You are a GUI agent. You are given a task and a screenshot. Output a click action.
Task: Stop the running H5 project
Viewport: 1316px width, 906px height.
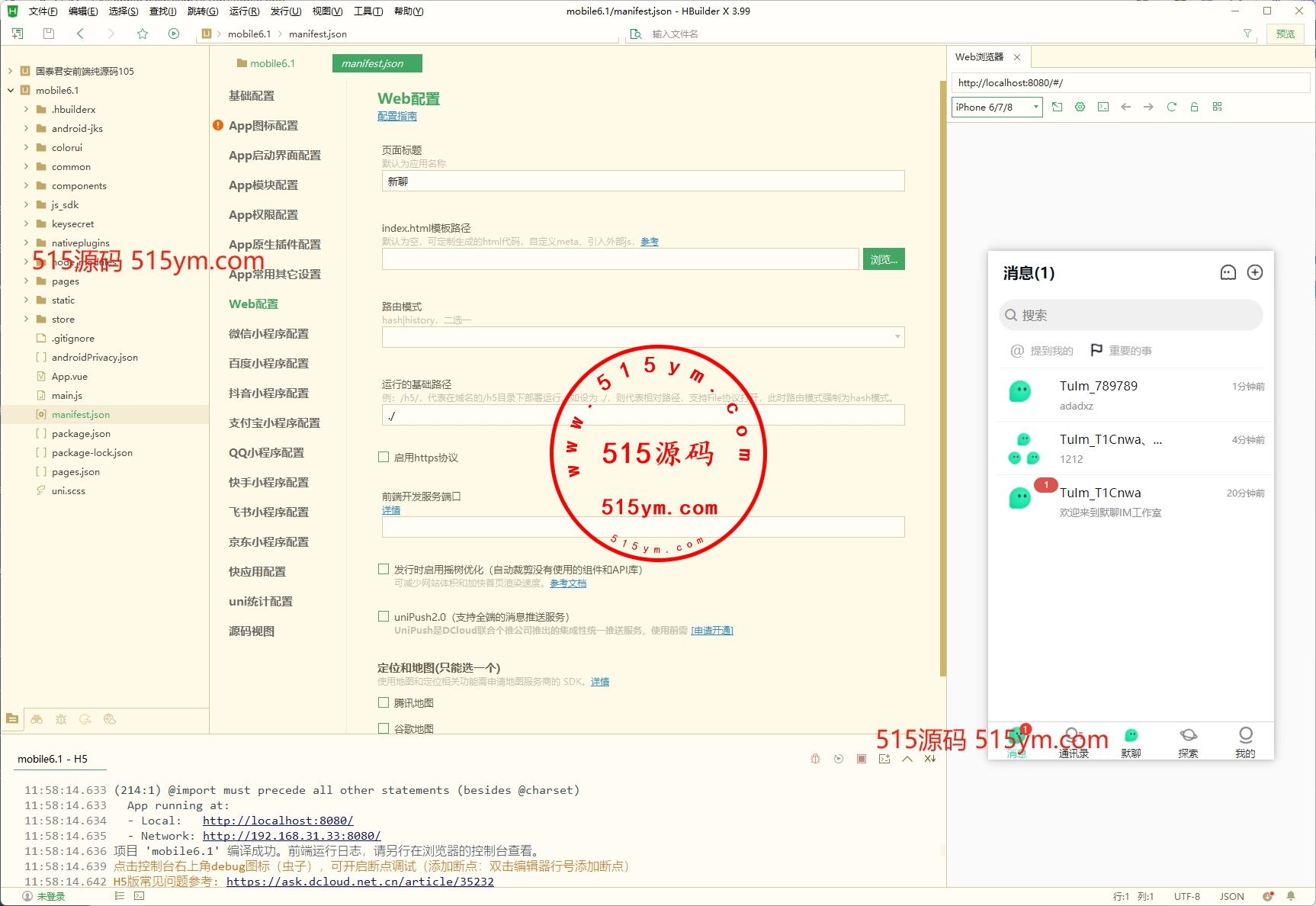click(861, 759)
